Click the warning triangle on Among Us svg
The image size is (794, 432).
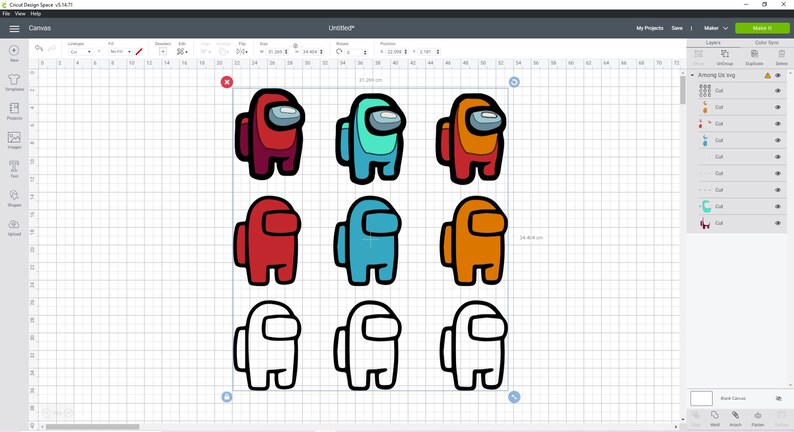coord(768,75)
